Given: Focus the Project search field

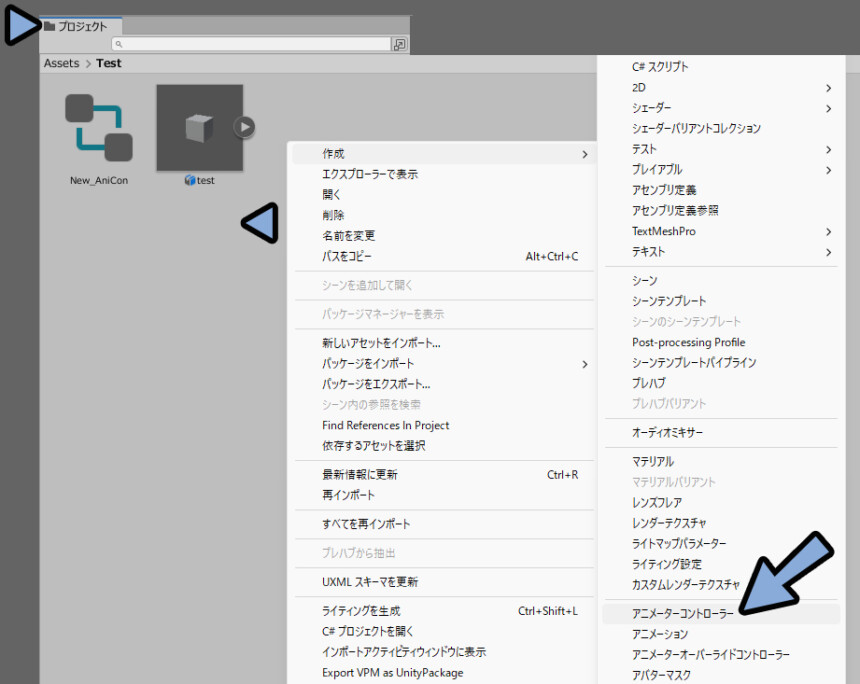Looking at the screenshot, I should point(251,44).
